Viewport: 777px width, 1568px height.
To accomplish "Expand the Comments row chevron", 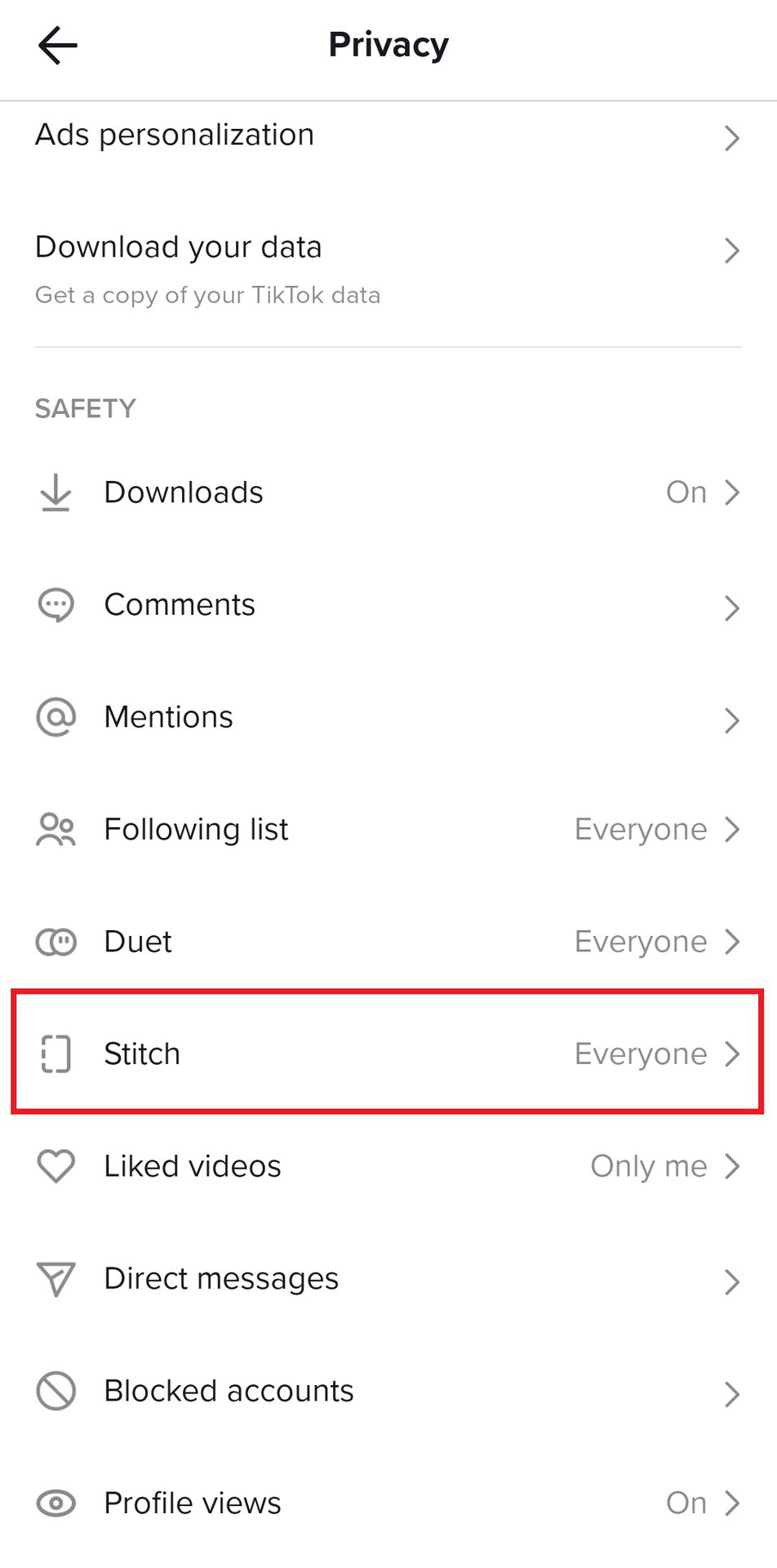I will point(732,608).
